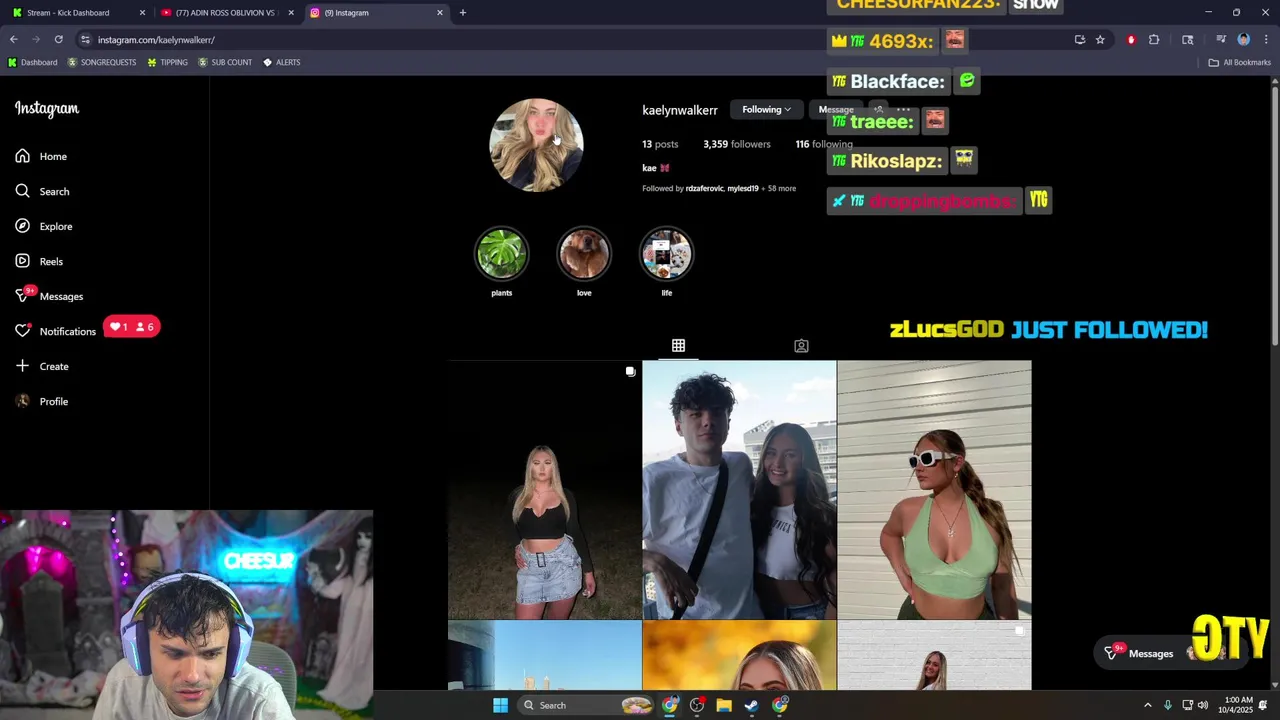Open Steam from taskbar
The image size is (1280, 720).
751,705
